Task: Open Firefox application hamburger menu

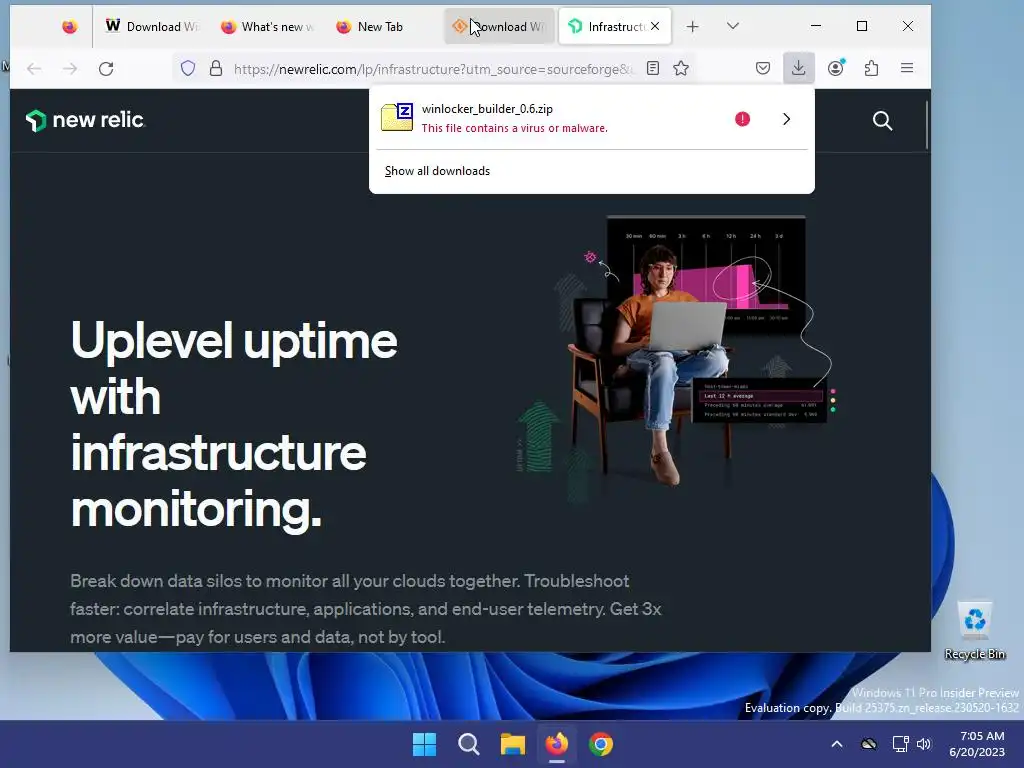Action: pyautogui.click(x=907, y=68)
